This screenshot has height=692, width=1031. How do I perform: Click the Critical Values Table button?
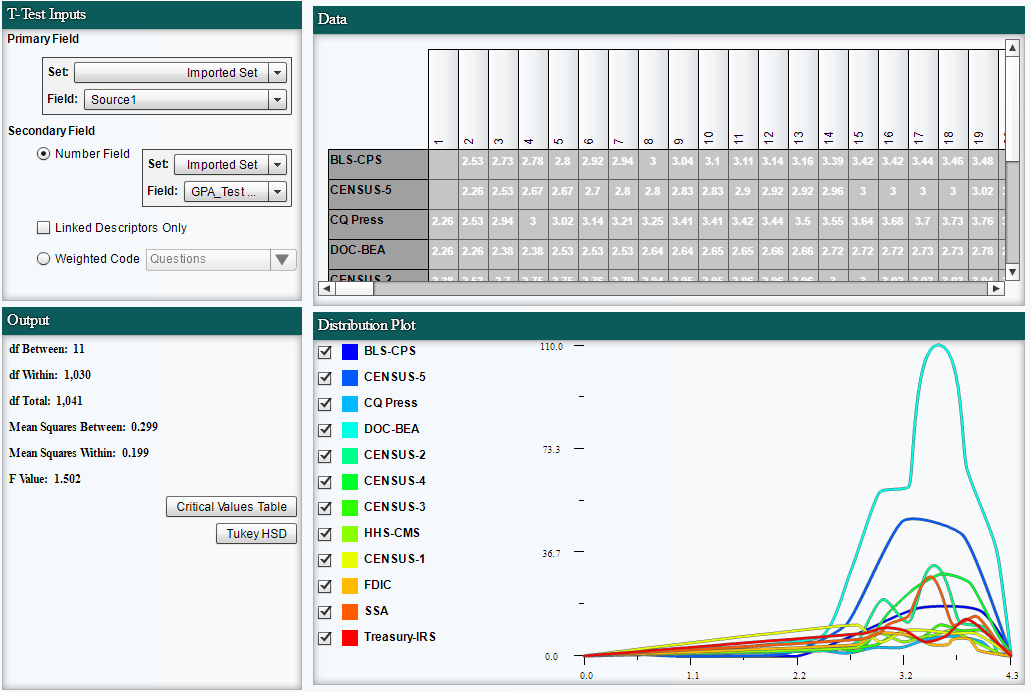(x=231, y=507)
